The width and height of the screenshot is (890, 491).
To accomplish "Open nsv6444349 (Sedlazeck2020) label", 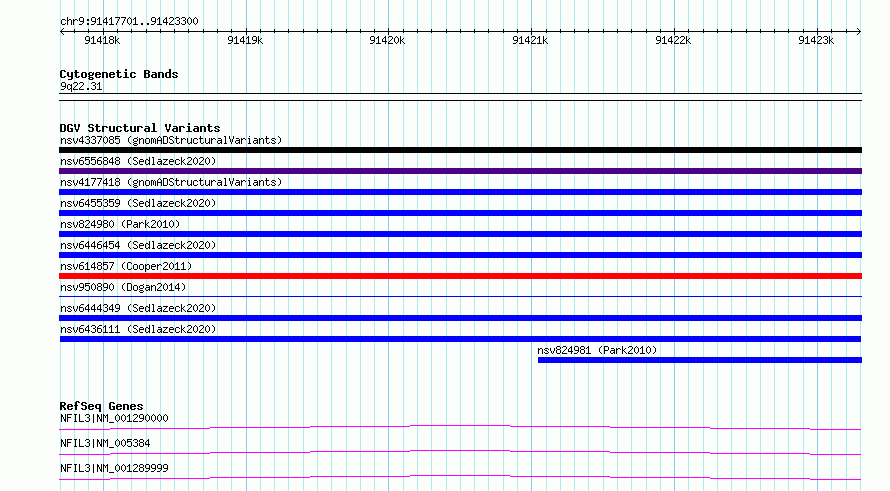I will (138, 308).
